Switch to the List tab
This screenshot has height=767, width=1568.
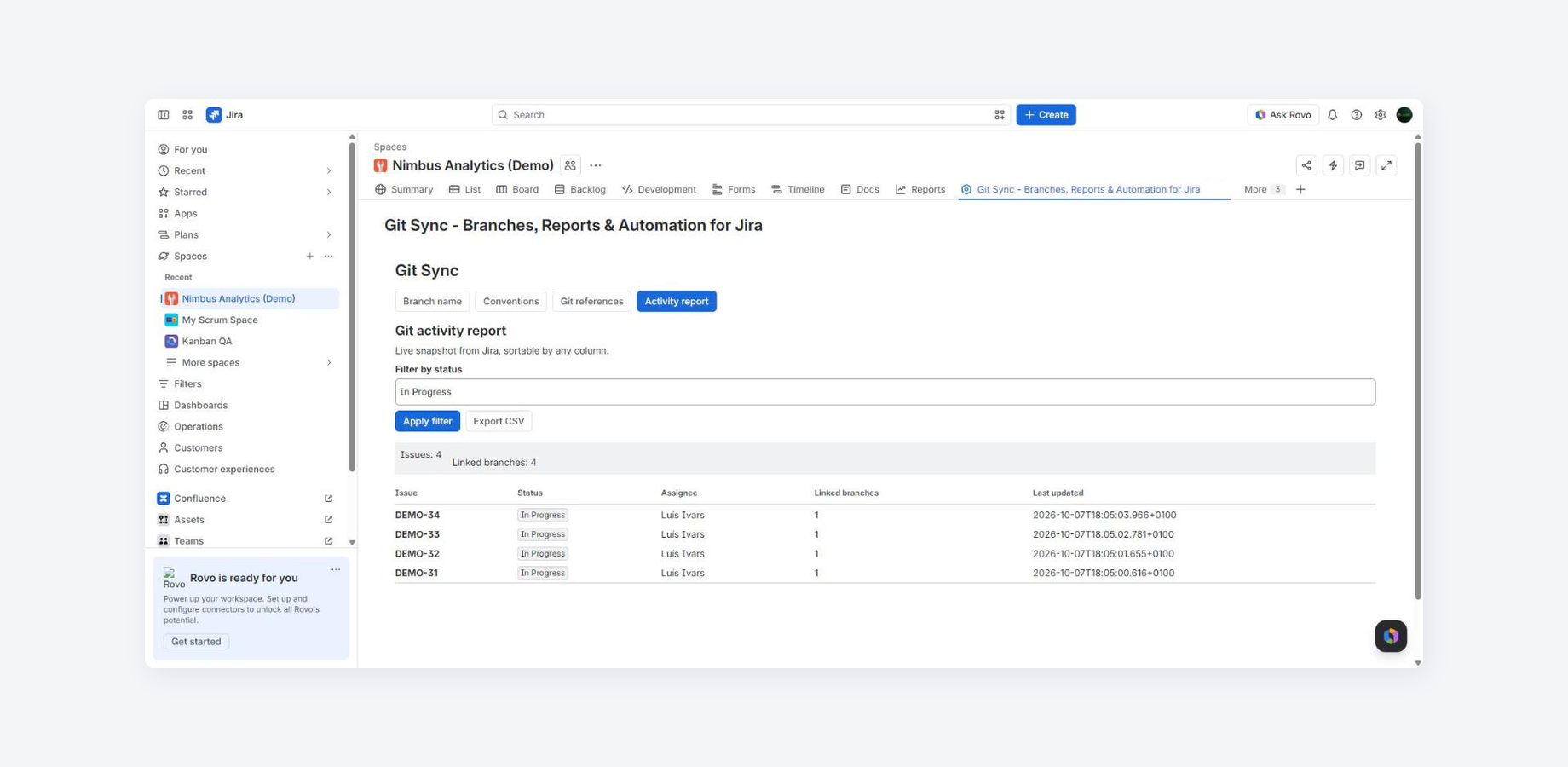pos(464,189)
